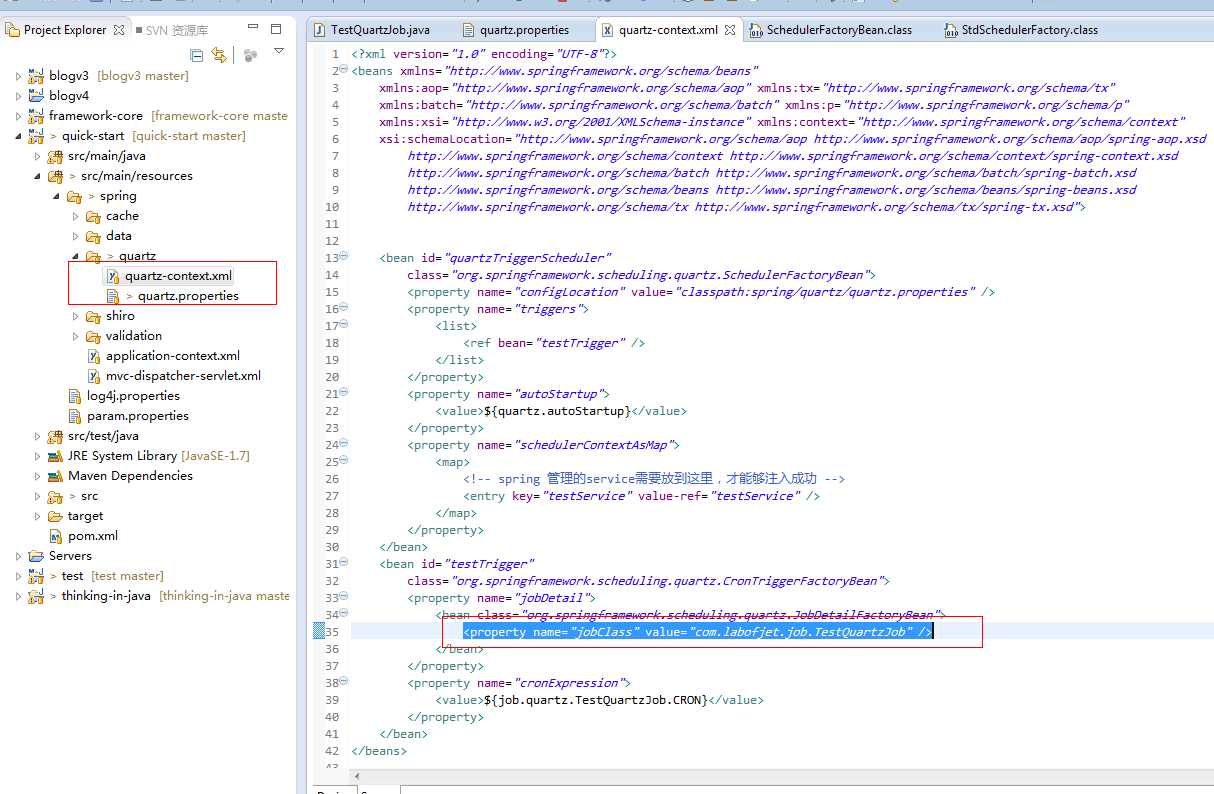Expand the Maven Dependencies node
This screenshot has height=794, width=1214.
pos(38,476)
